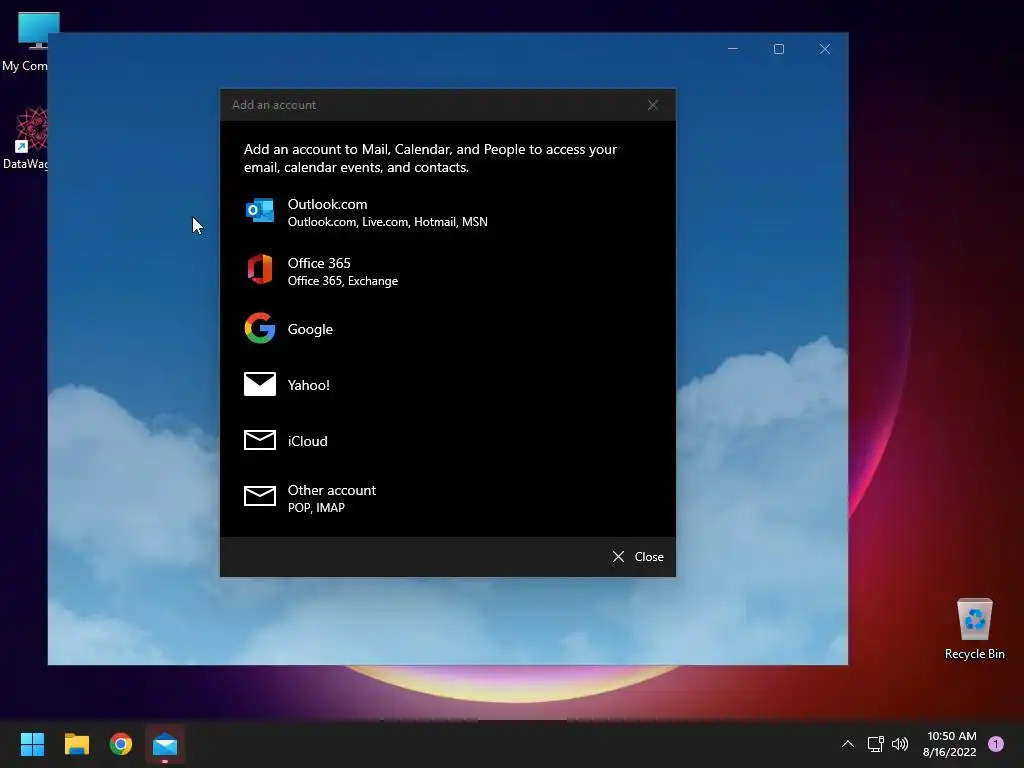Screen dimensions: 1024x768
Task: Select the DataWag desktop shortcut
Action: [25, 138]
